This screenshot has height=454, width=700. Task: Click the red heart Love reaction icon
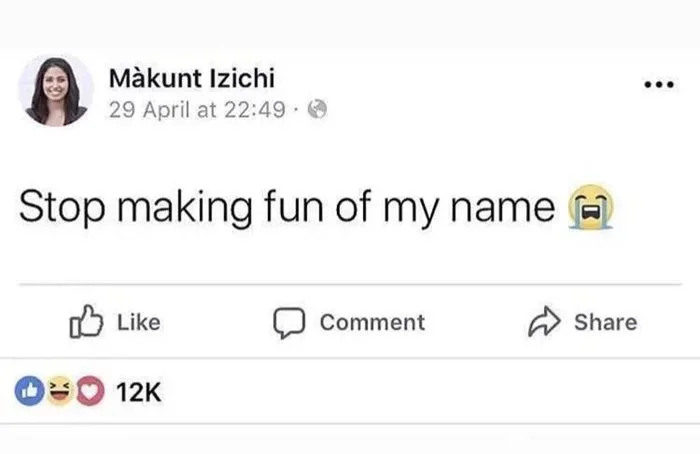(x=89, y=392)
